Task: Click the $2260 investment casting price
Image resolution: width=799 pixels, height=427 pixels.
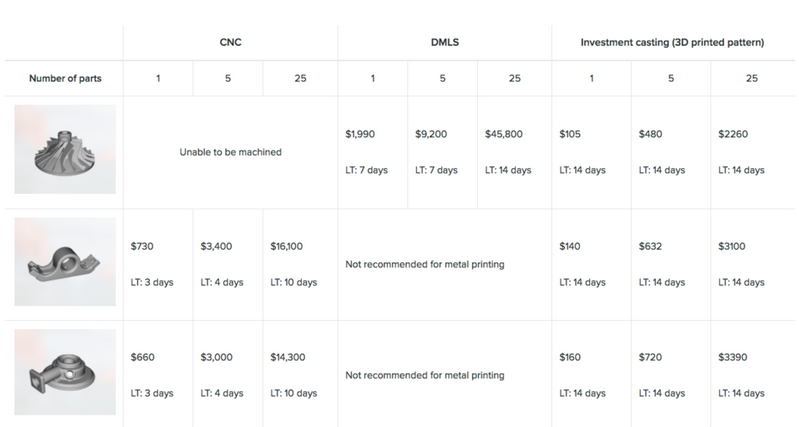Action: (x=733, y=134)
